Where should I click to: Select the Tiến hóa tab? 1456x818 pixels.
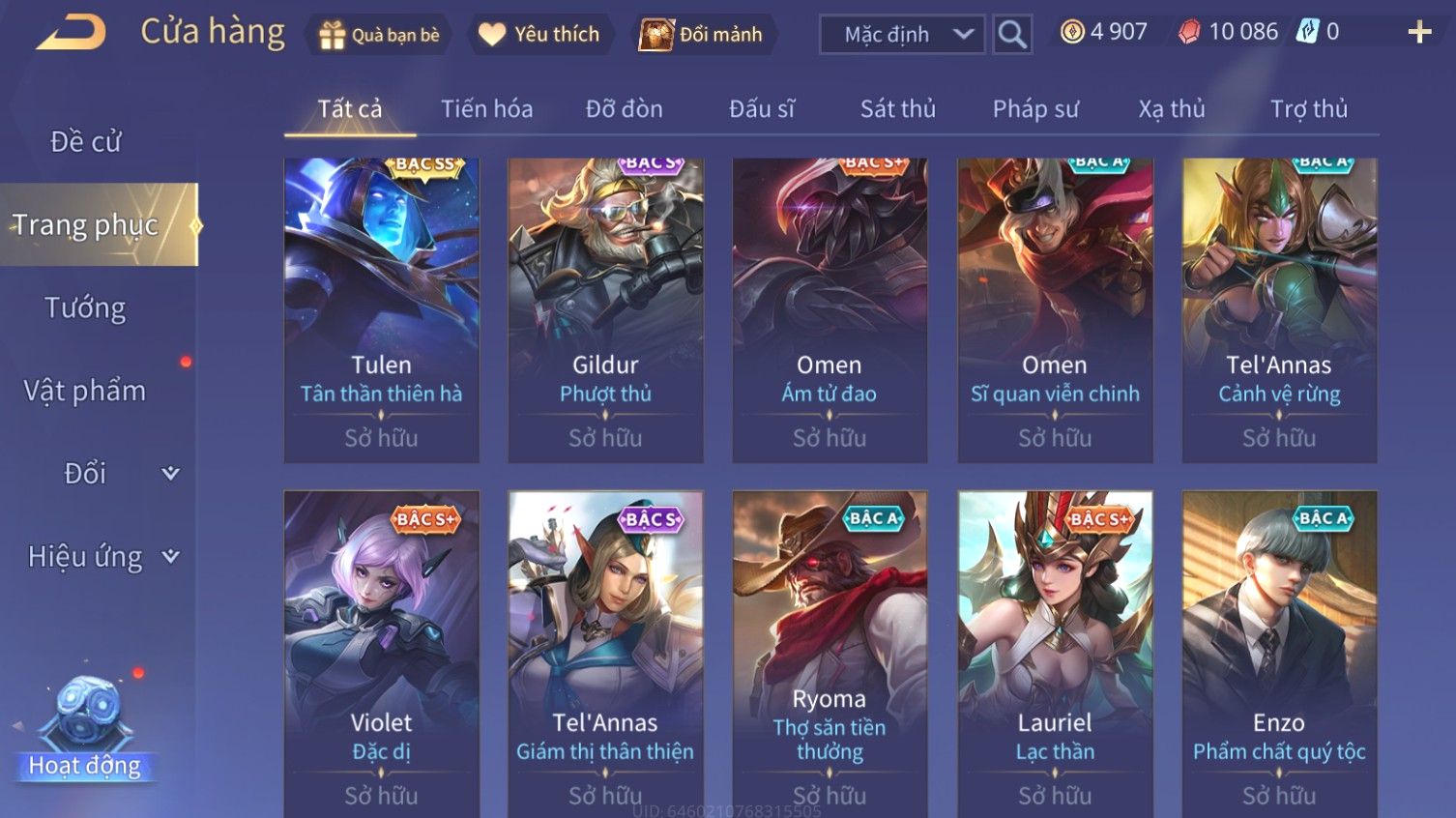pyautogui.click(x=486, y=108)
